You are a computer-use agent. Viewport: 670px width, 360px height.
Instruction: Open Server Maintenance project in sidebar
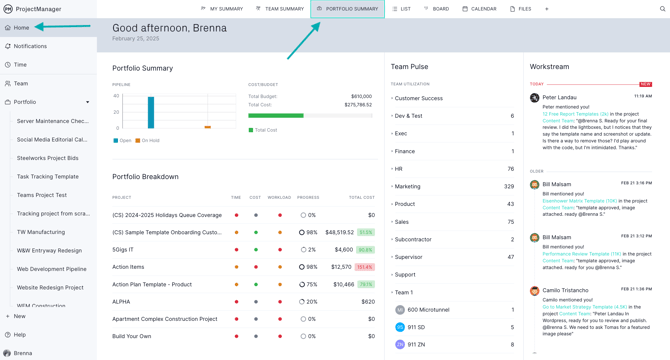click(x=53, y=121)
